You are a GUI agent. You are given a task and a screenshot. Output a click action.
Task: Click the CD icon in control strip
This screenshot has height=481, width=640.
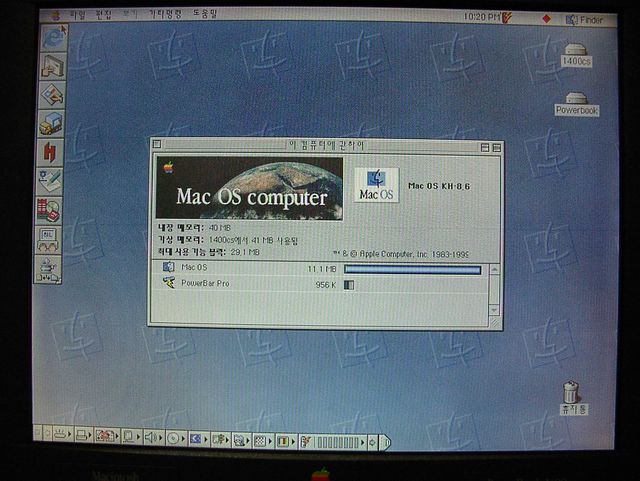click(x=173, y=438)
